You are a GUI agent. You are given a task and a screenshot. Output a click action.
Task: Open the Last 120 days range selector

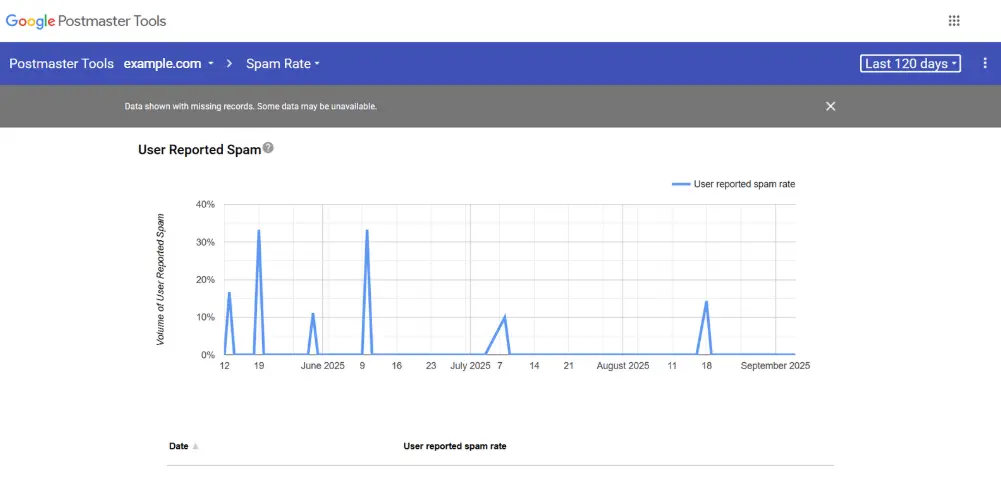(x=910, y=64)
